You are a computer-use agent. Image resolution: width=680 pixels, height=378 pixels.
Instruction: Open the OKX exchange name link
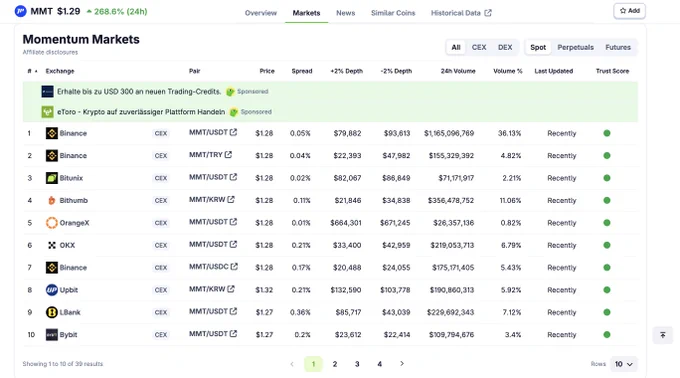[x=67, y=245]
